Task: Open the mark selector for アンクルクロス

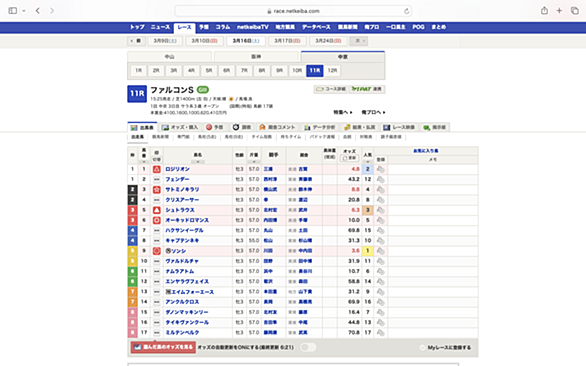Action: (157, 302)
